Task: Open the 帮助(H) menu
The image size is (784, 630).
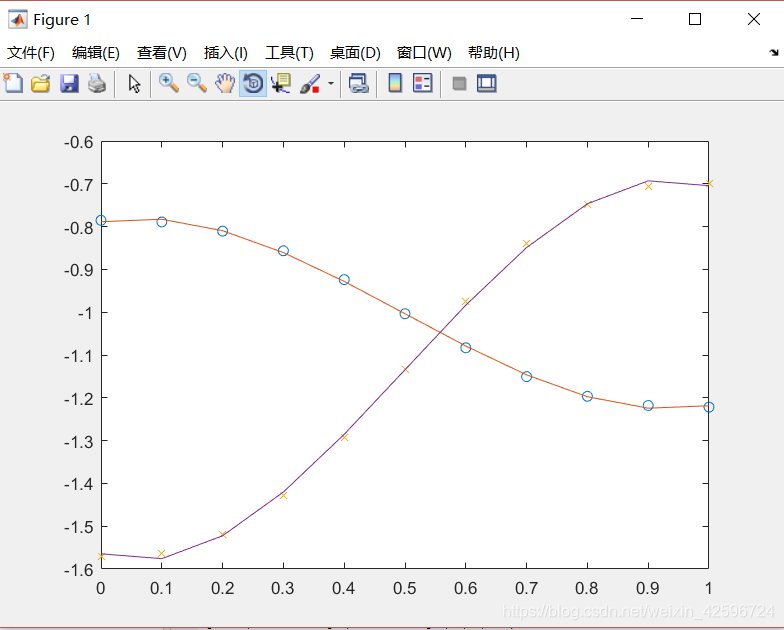Action: click(494, 52)
